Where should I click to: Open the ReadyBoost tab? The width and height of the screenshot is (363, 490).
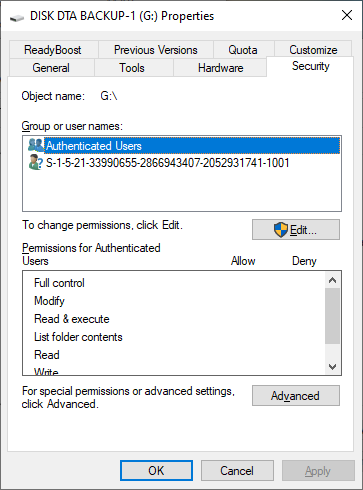click(x=53, y=50)
